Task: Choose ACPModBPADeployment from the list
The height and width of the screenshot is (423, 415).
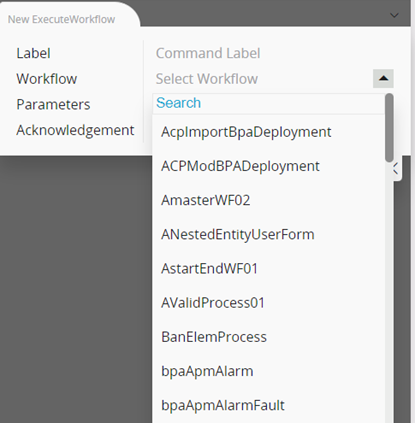Action: point(269,166)
